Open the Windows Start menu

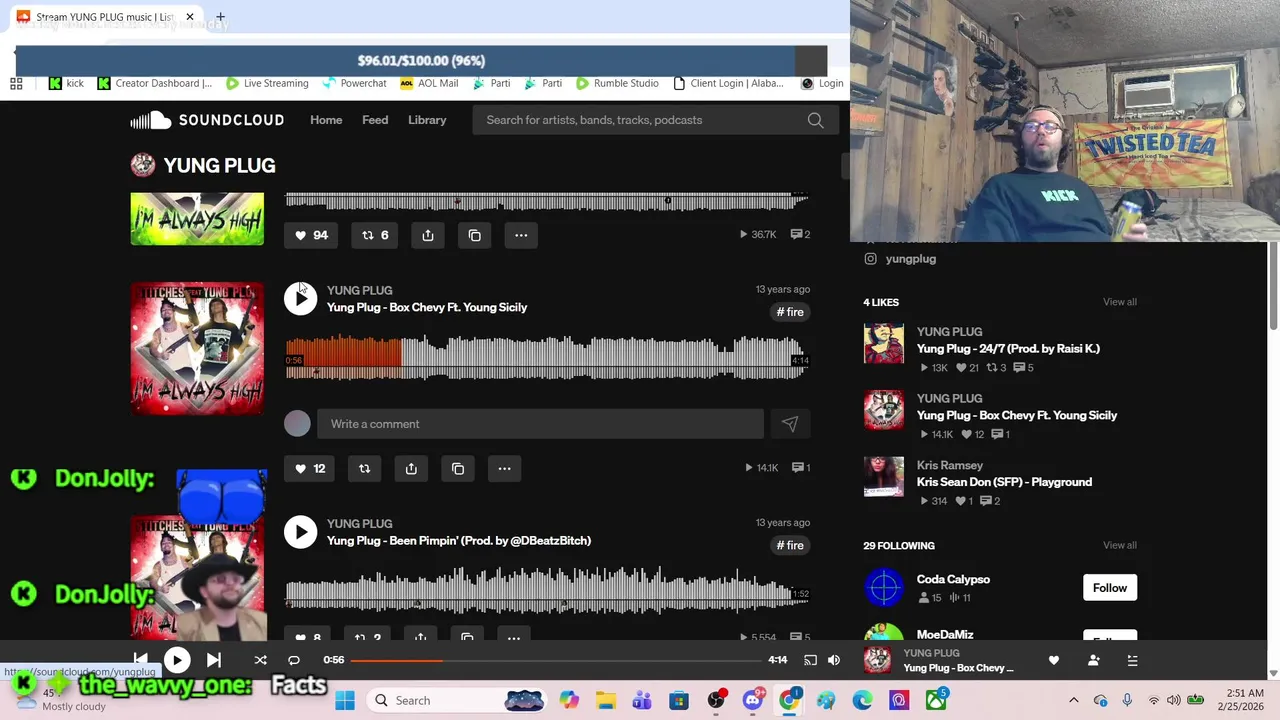tap(345, 700)
